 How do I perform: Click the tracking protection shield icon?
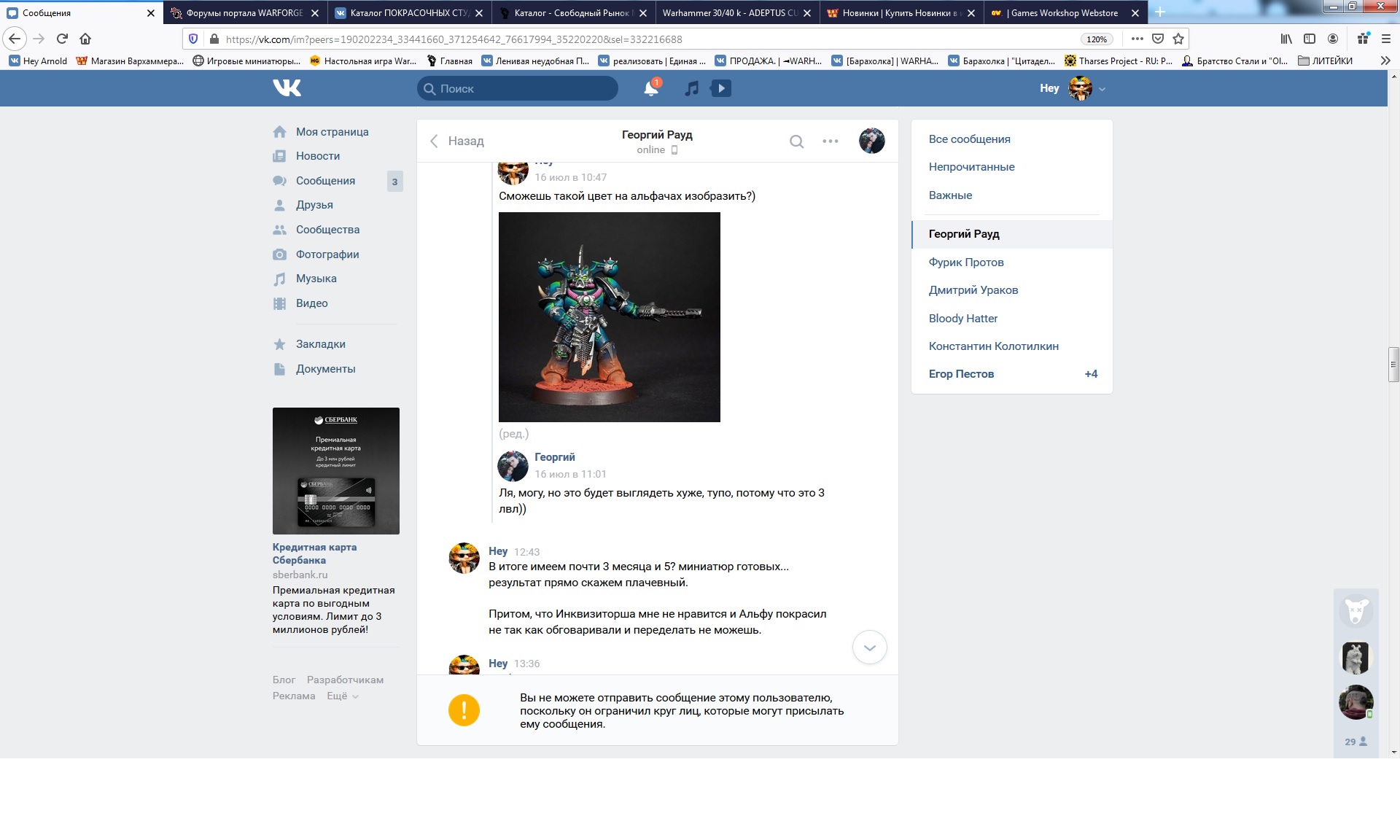click(x=193, y=39)
